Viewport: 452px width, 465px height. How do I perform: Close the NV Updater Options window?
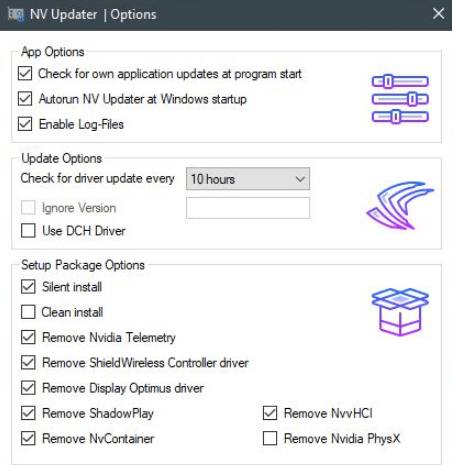(438, 14)
